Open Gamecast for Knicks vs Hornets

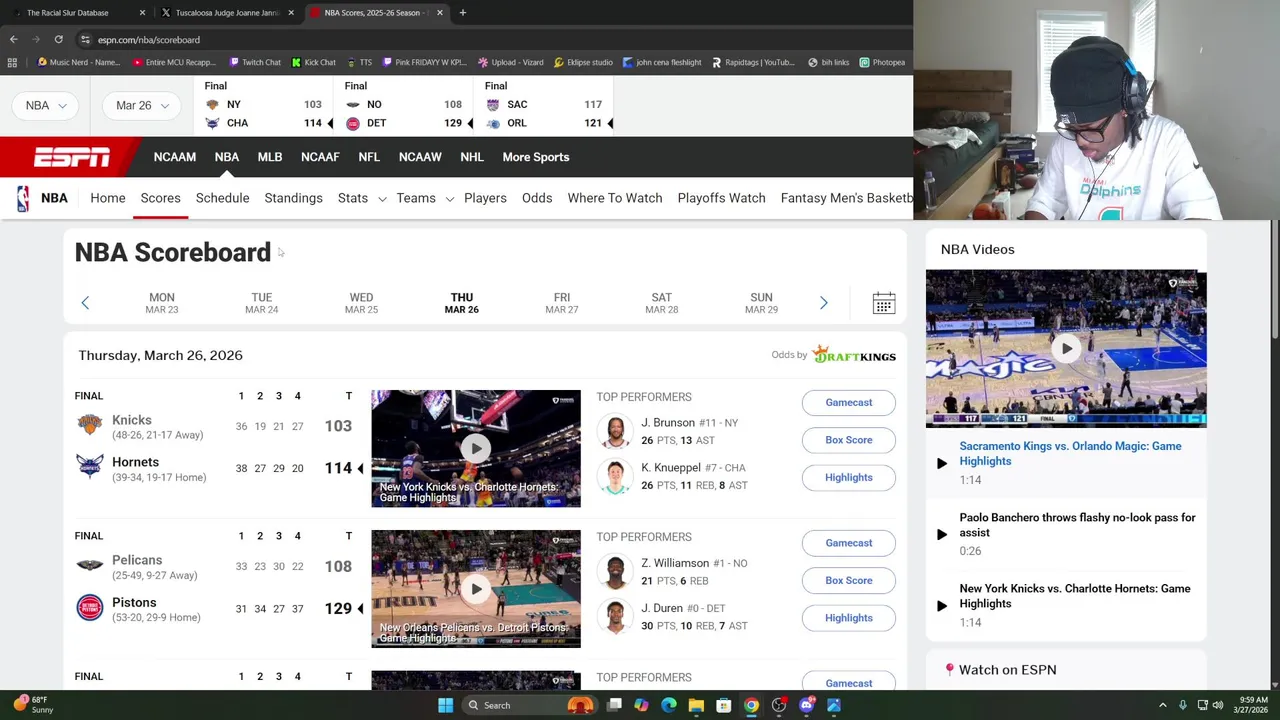pyautogui.click(x=848, y=402)
